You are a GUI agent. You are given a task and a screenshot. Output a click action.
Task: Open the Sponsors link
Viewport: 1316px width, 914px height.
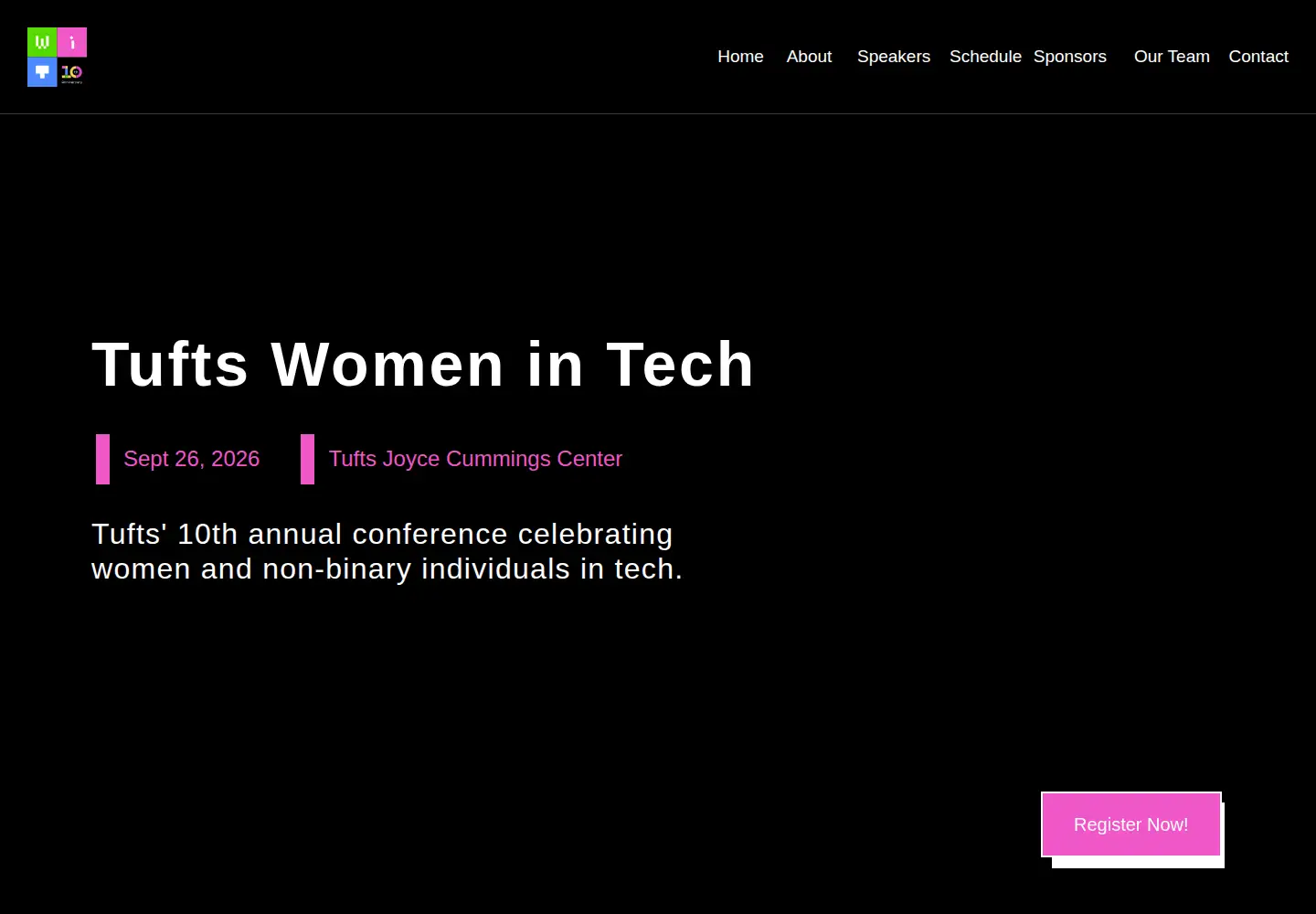[1070, 57]
